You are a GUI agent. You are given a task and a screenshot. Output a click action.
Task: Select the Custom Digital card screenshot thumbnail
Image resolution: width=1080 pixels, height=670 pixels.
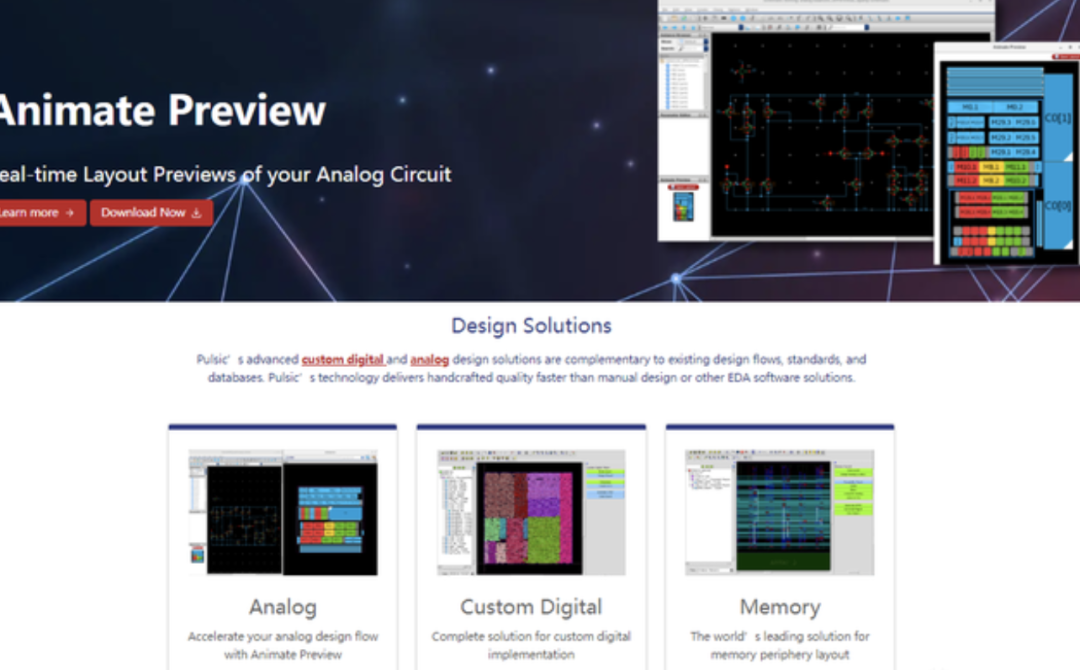click(x=531, y=512)
